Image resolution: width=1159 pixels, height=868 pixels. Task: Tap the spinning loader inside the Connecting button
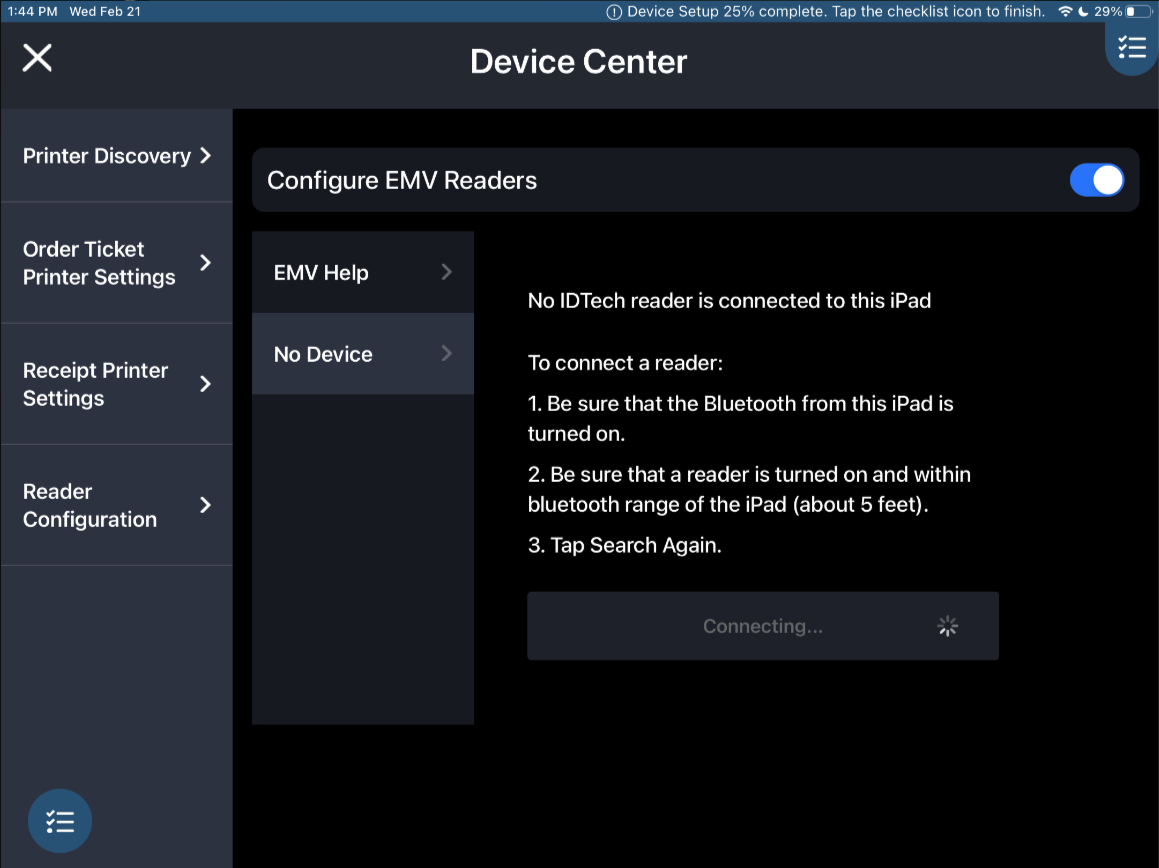click(946, 626)
